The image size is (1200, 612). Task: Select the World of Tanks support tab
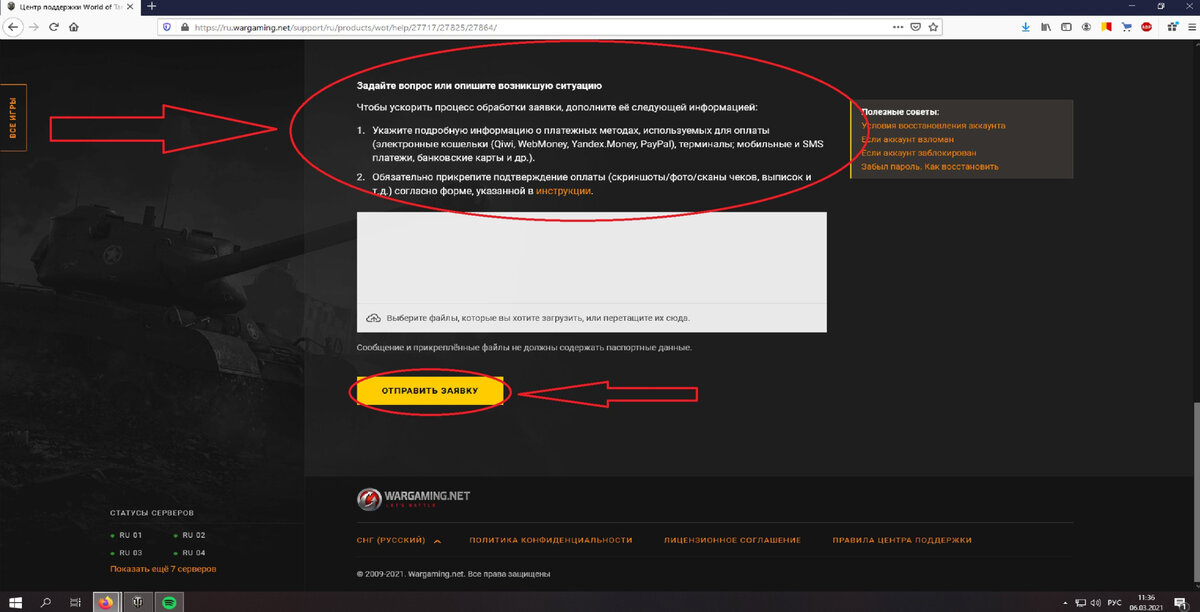tap(71, 6)
